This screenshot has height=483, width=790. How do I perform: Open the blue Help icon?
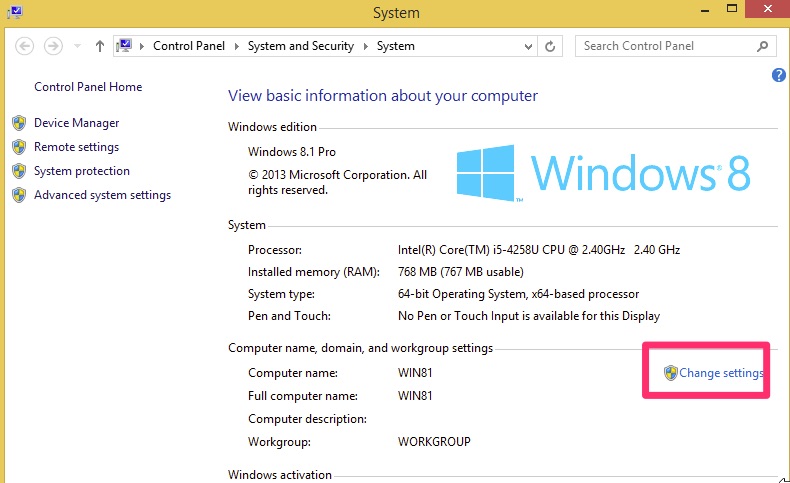tap(778, 75)
